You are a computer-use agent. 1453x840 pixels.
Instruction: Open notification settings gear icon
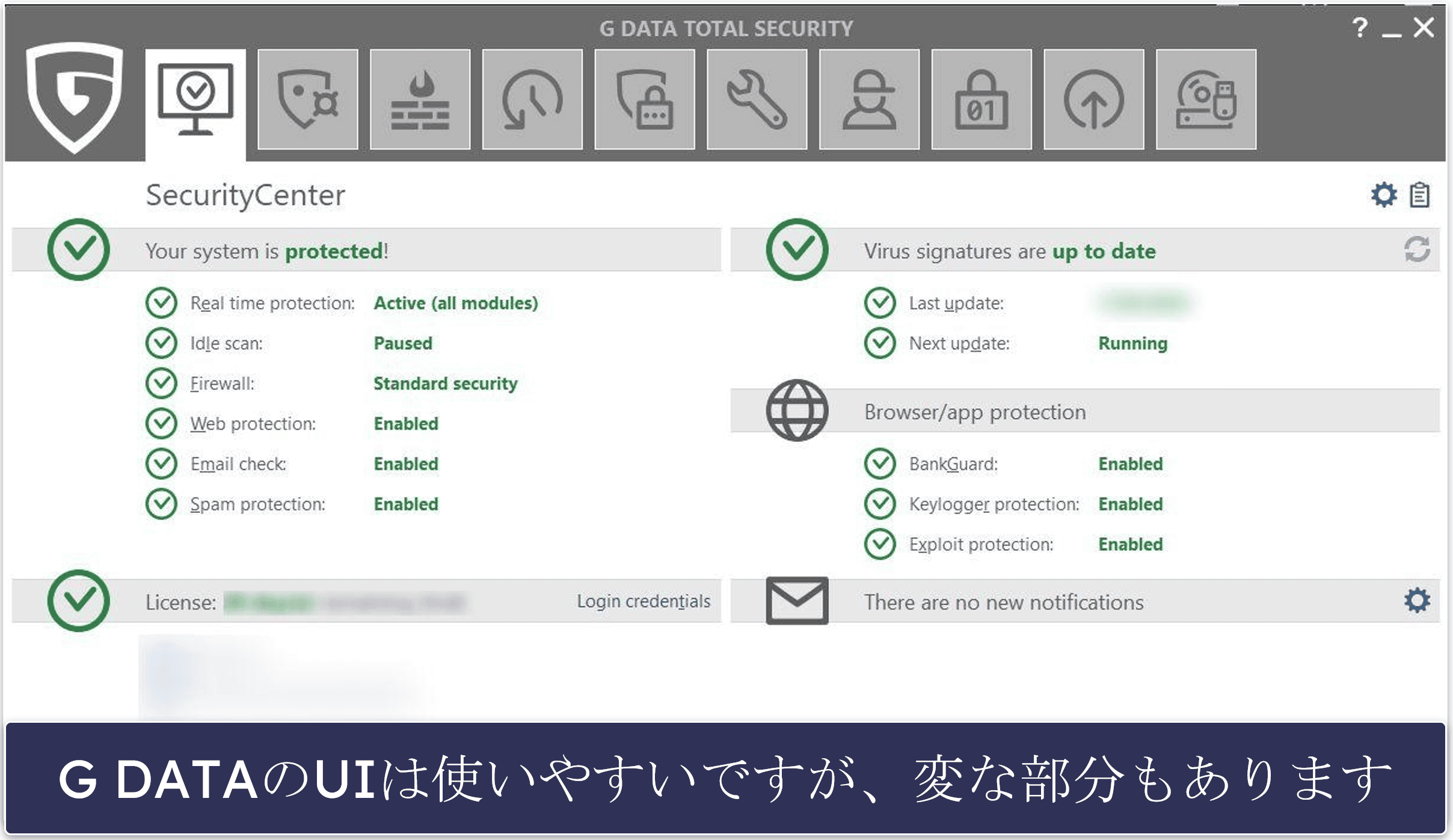1417,601
